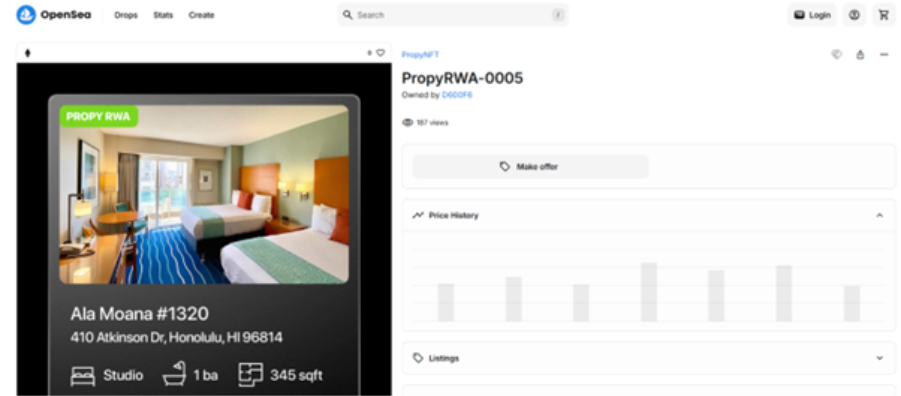Click the Make offer button
This screenshot has width=901, height=396.
pos(530,167)
